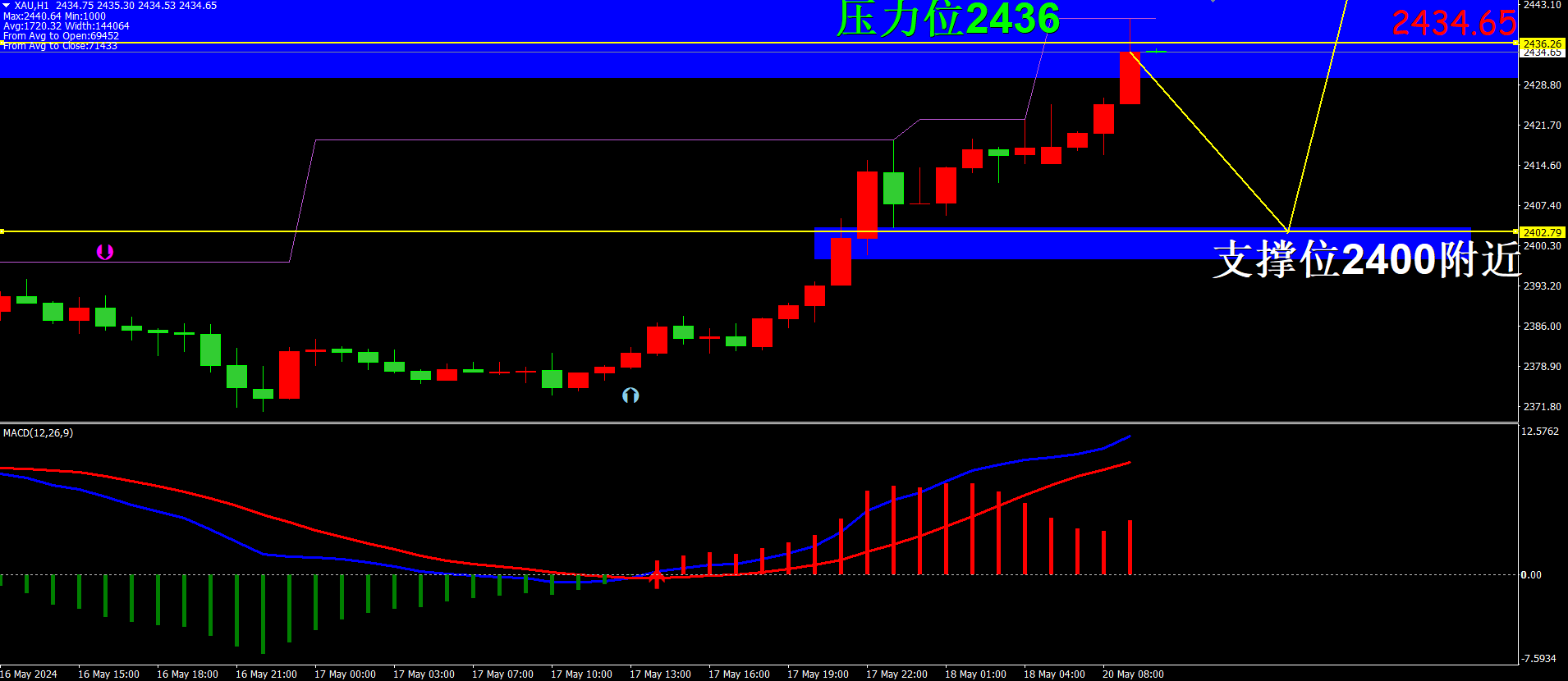Image resolution: width=1568 pixels, height=681 pixels.
Task: Select the red arrow on MACD zero line
Action: (657, 578)
